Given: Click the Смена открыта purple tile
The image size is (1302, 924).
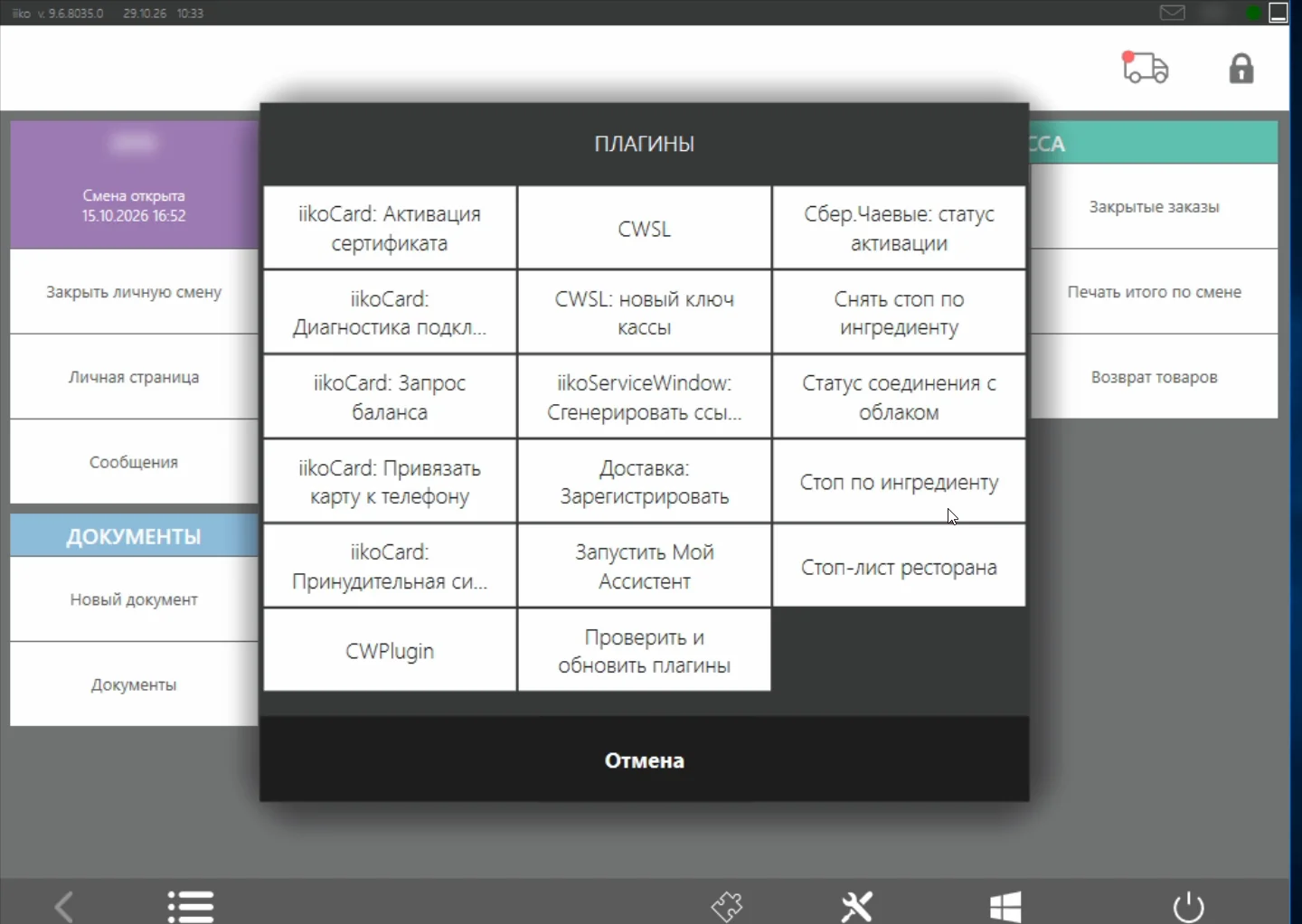Looking at the screenshot, I should [134, 185].
